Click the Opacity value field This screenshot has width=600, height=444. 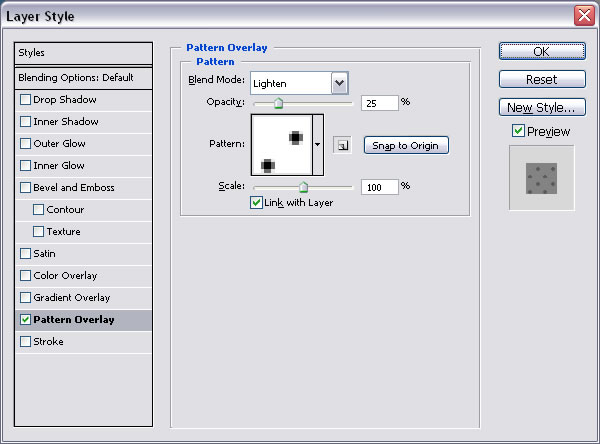click(380, 103)
